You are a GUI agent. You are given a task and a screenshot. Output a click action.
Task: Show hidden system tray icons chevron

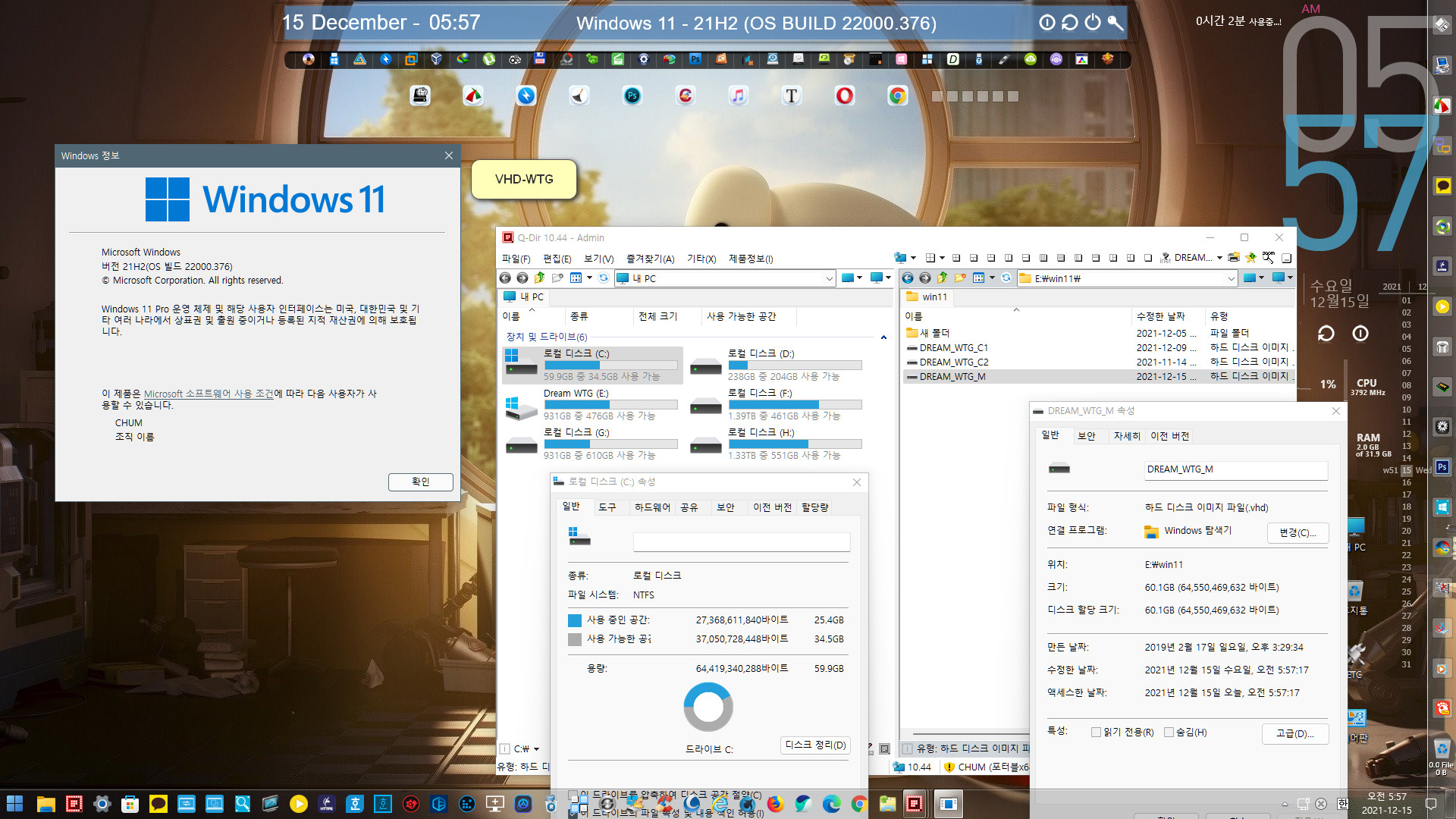click(x=1285, y=804)
